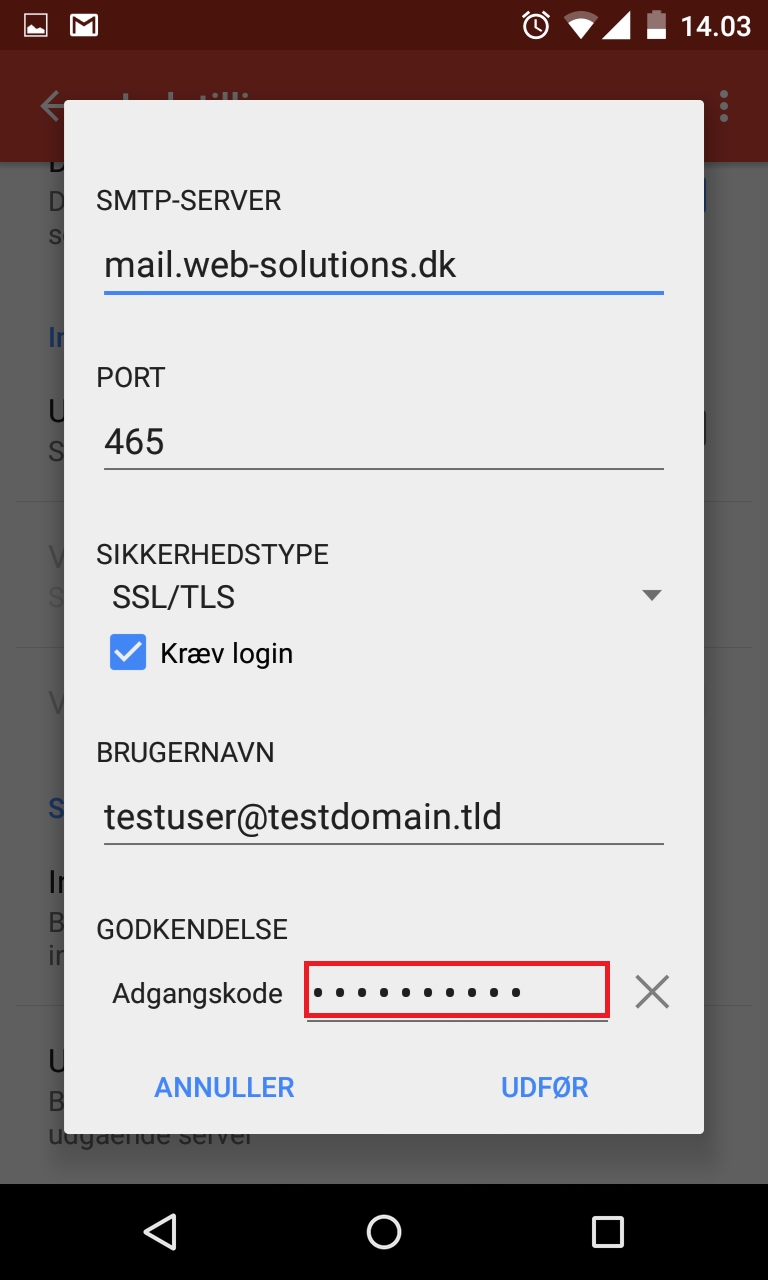Tap the battery status icon
The width and height of the screenshot is (768, 1280).
coord(656,25)
